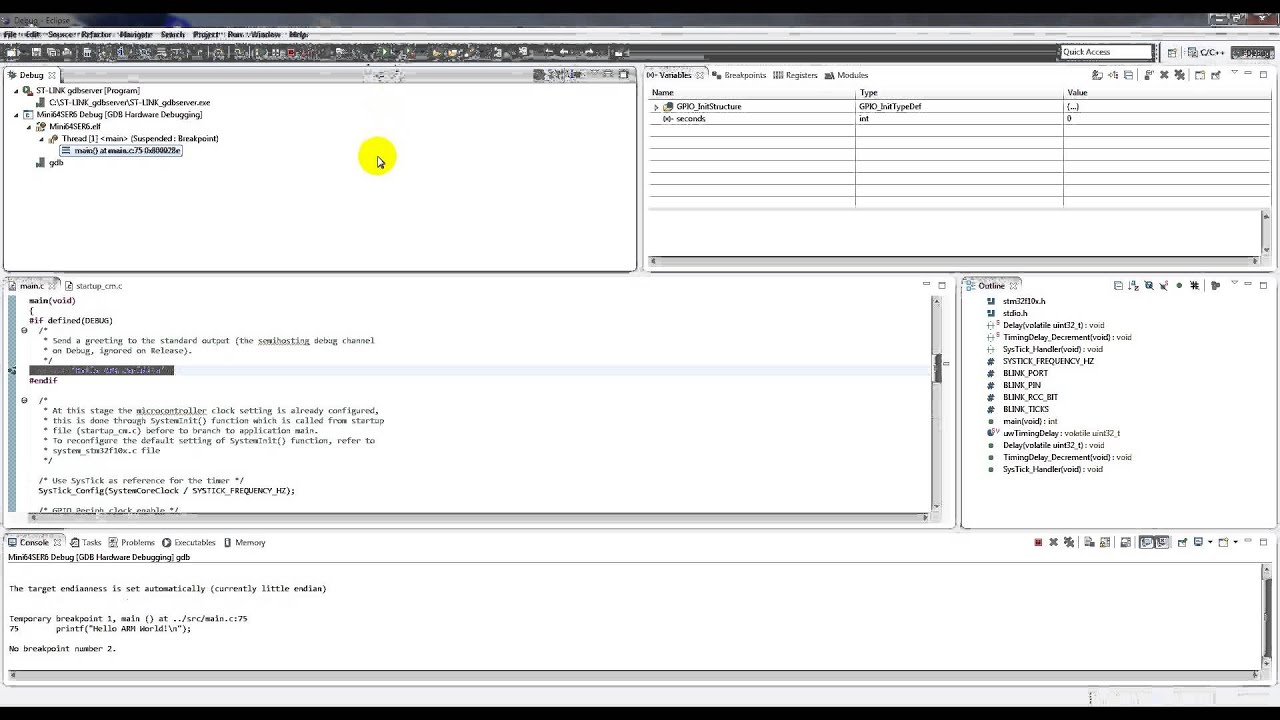Open Outline view menu triangle
This screenshot has width=1280, height=720.
click(1235, 283)
